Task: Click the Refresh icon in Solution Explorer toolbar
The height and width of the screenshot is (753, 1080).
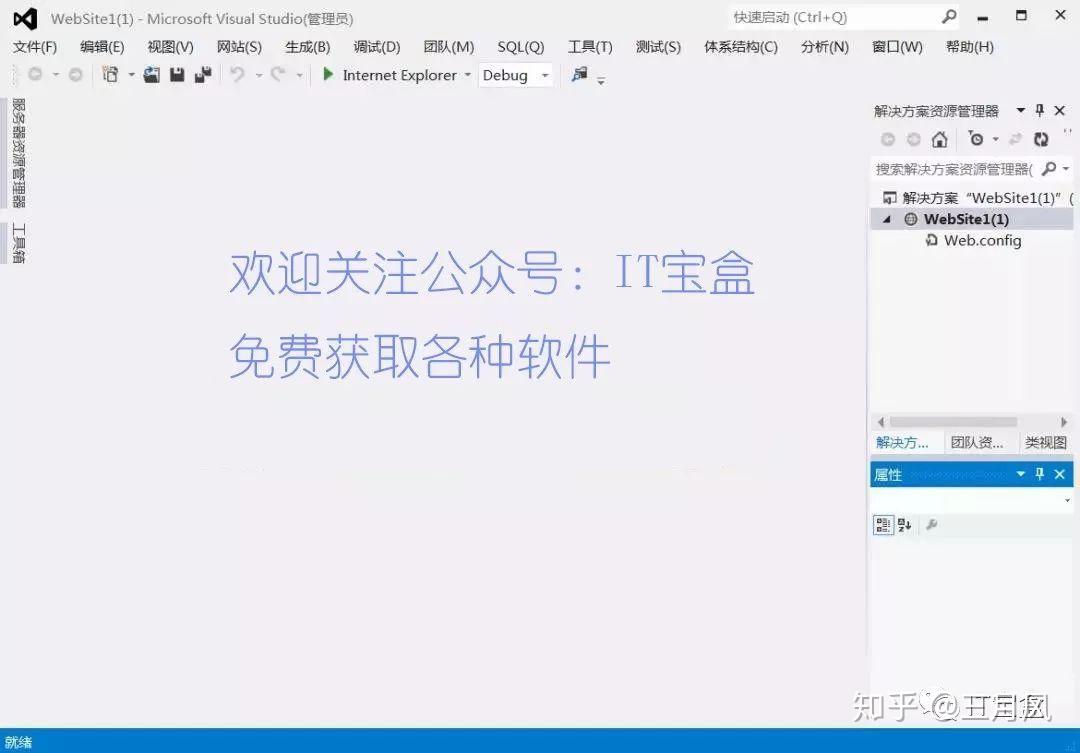Action: [1042, 139]
